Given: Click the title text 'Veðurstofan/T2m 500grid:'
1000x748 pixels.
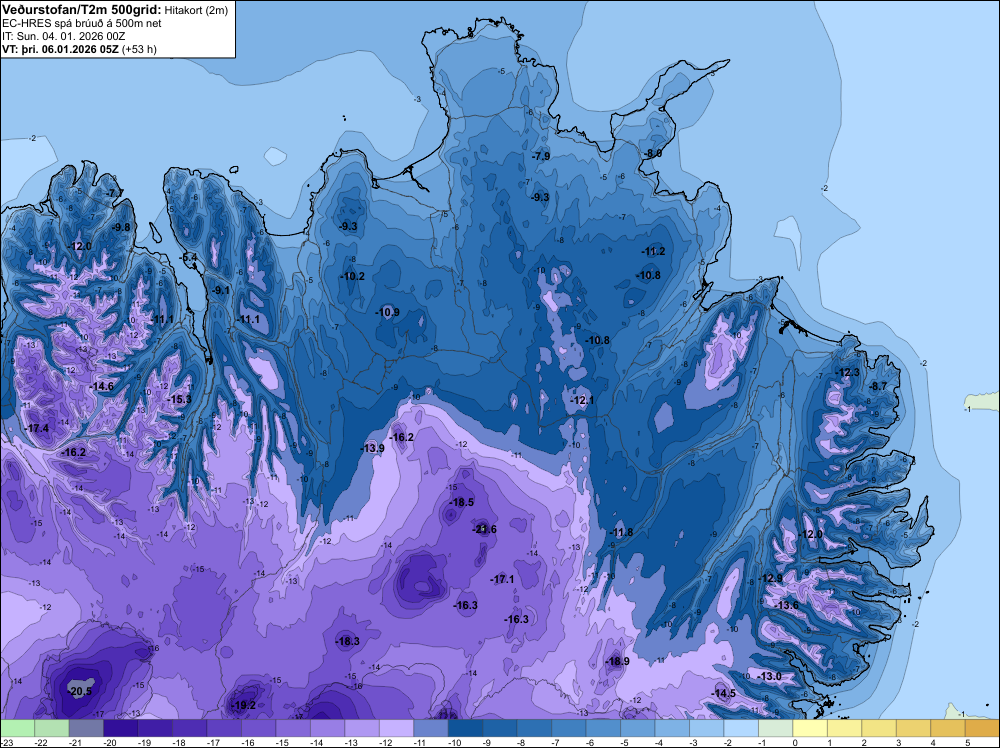Looking at the screenshot, I should (x=82, y=9).
